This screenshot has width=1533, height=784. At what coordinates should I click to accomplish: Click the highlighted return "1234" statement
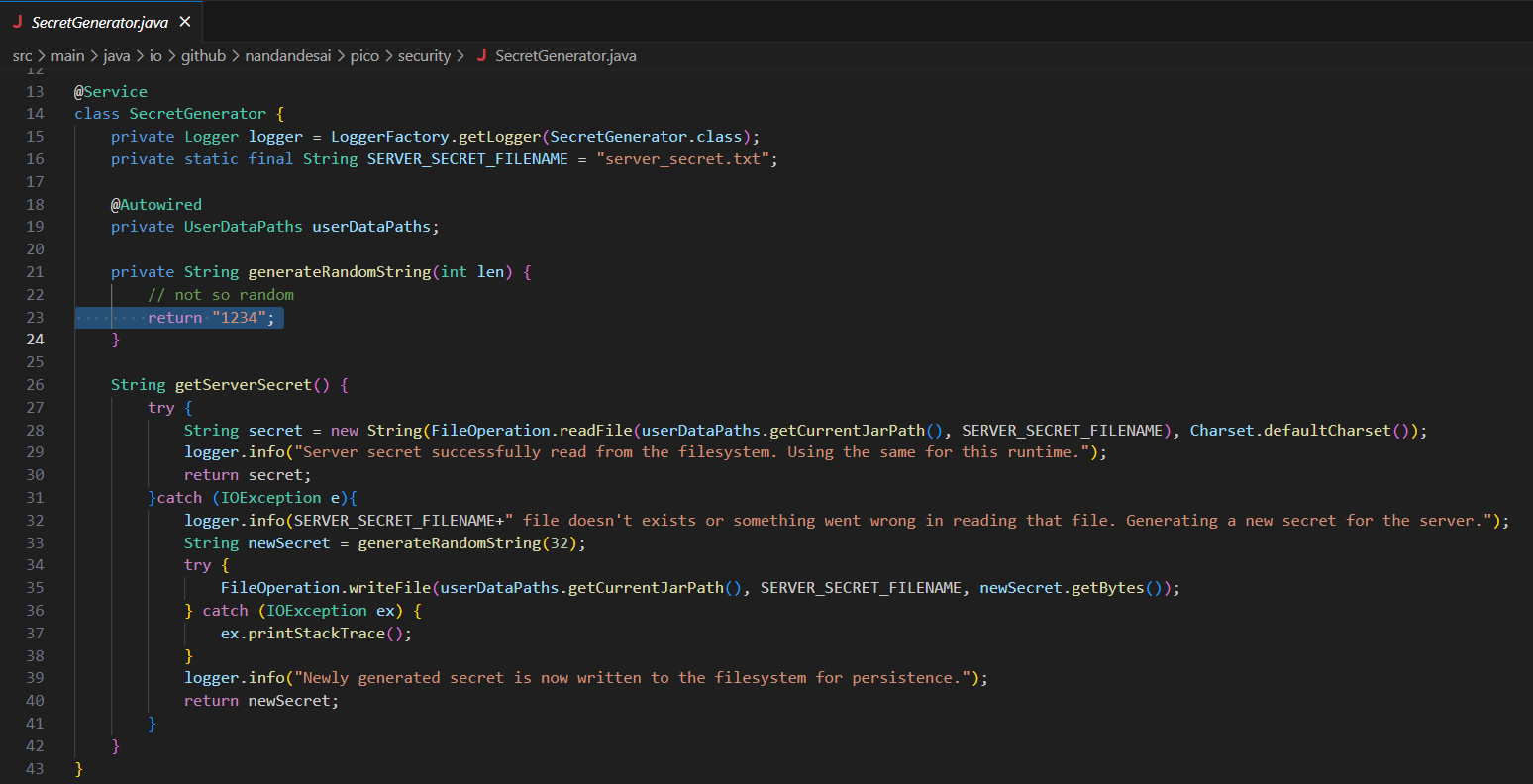click(211, 317)
